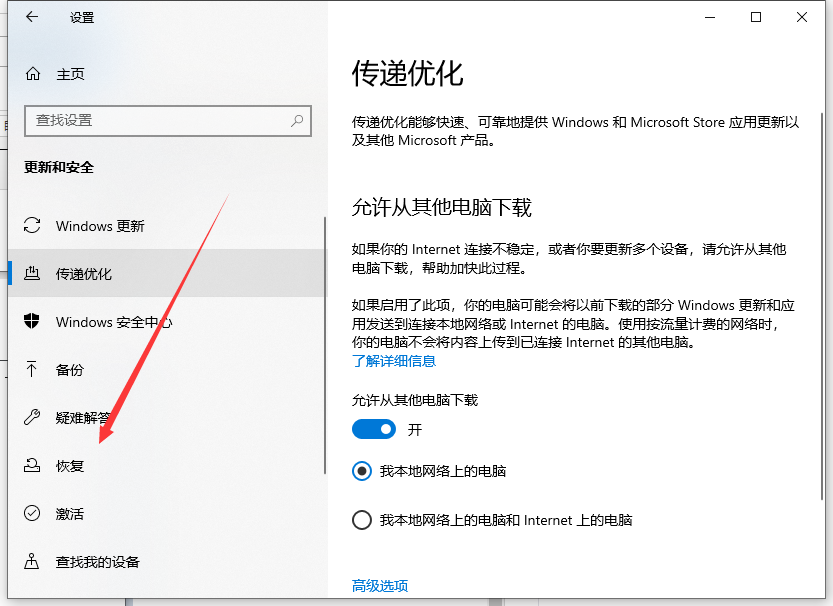Click the search magnifier icon

(297, 120)
